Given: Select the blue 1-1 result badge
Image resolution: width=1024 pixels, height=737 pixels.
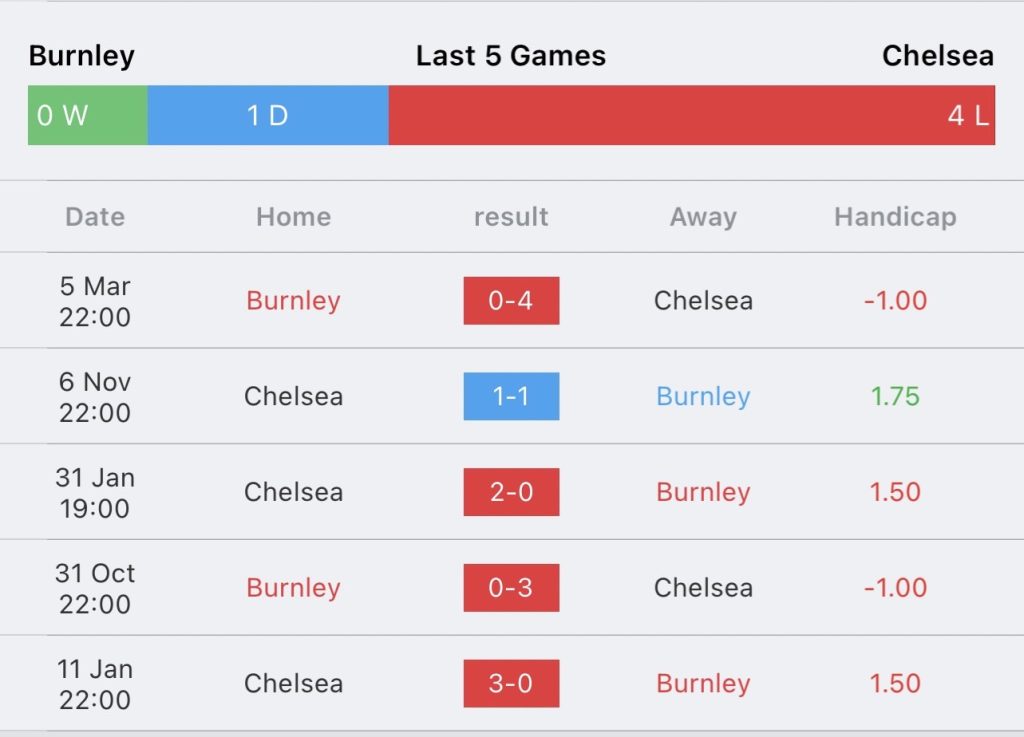Looking at the screenshot, I should (511, 396).
